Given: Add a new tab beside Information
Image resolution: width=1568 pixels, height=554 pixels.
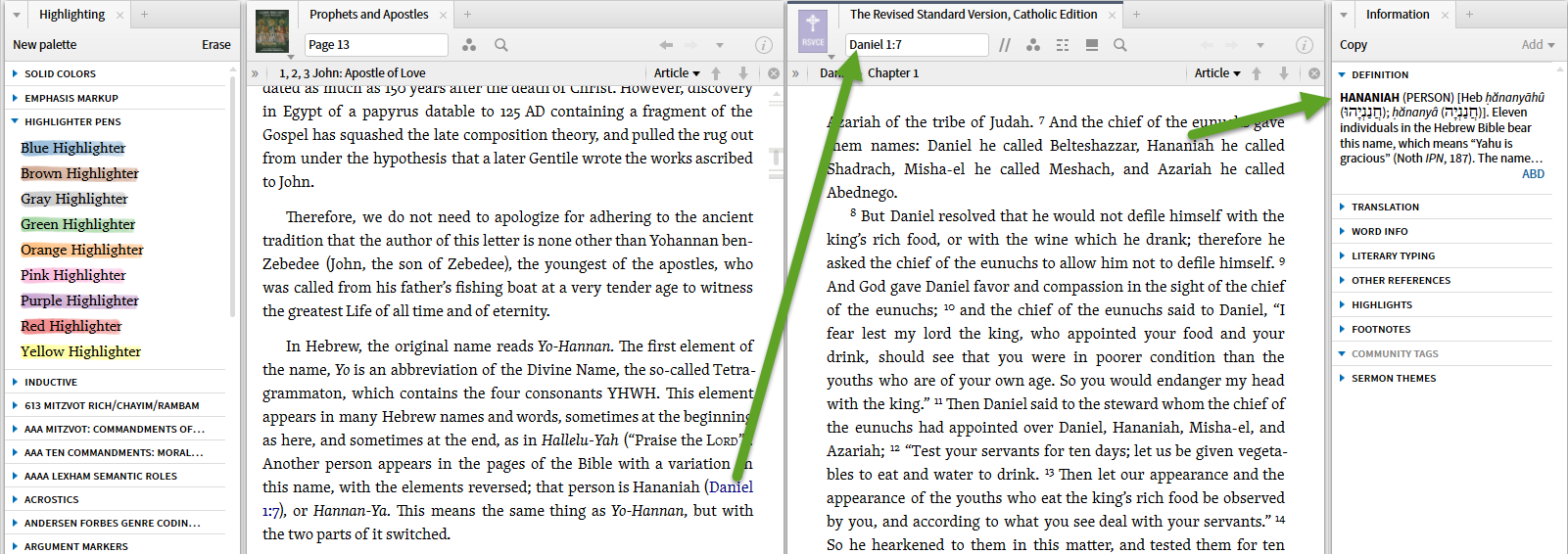Looking at the screenshot, I should pyautogui.click(x=1469, y=15).
